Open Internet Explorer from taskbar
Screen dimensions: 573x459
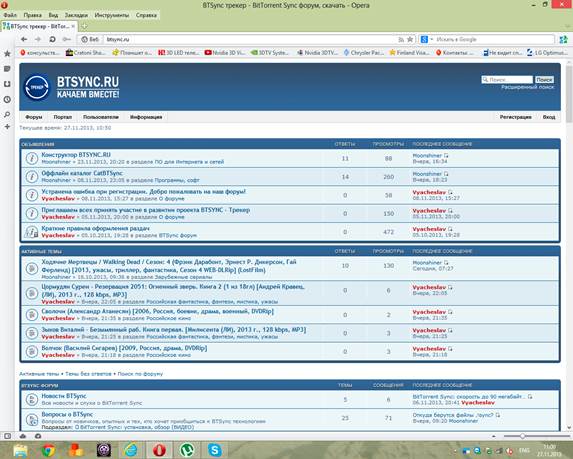tap(131, 450)
